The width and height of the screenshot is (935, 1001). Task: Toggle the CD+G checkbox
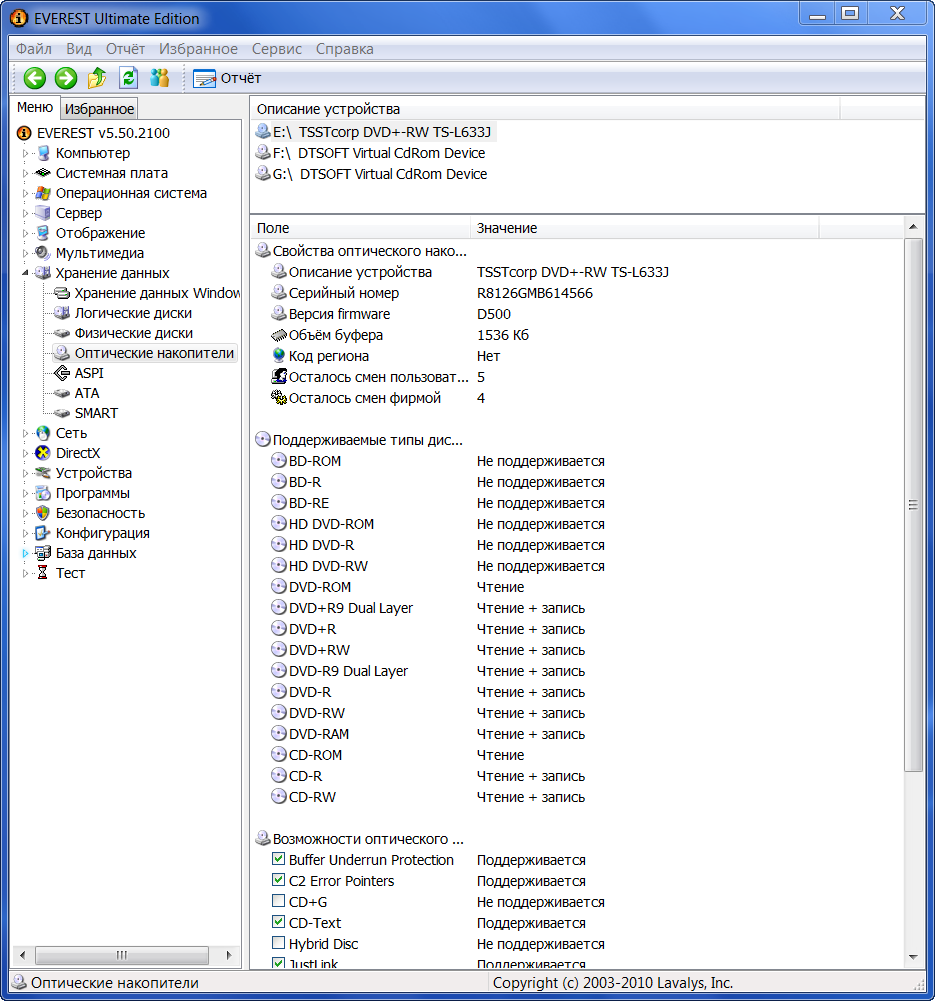(x=278, y=901)
